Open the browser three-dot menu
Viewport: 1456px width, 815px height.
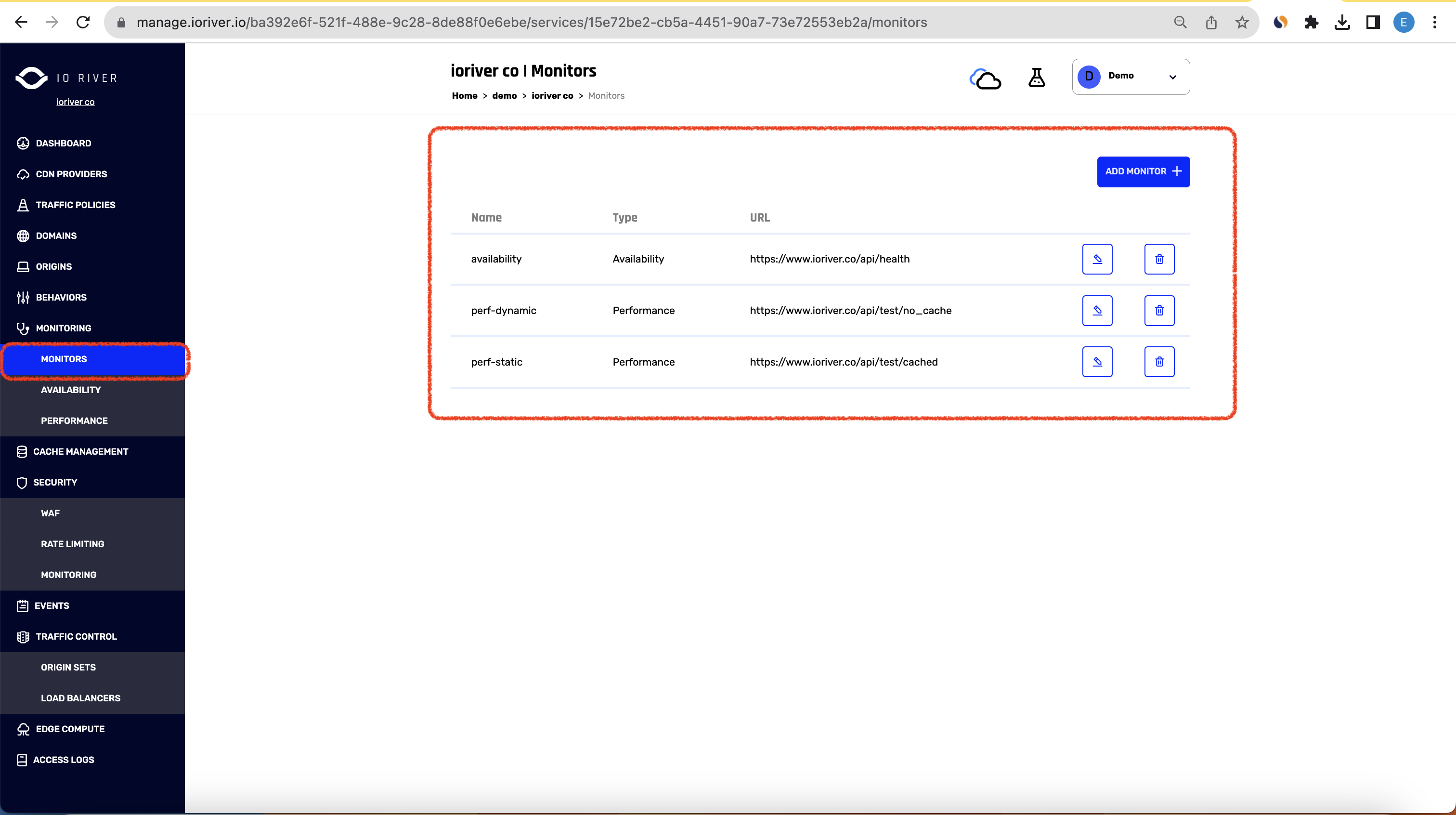[1434, 22]
